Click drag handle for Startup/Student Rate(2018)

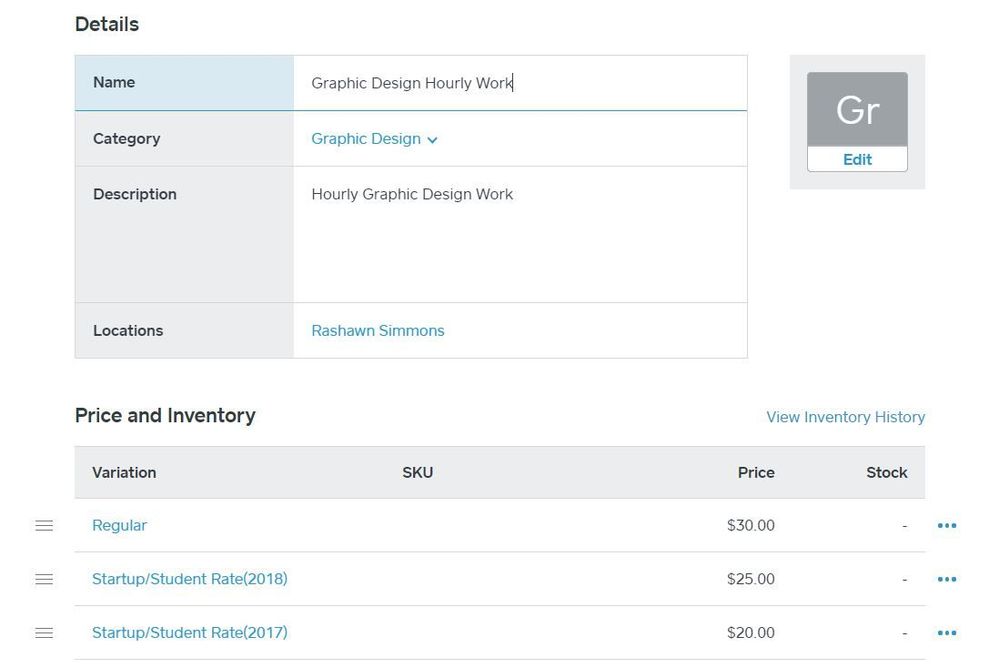coord(44,579)
